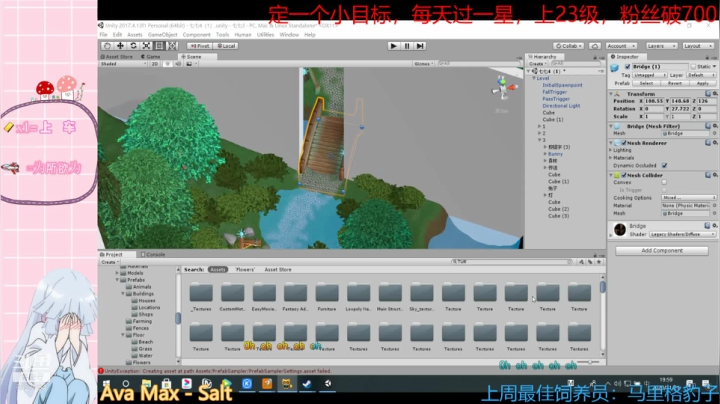
Task: Select the Move tool
Action: (120, 46)
